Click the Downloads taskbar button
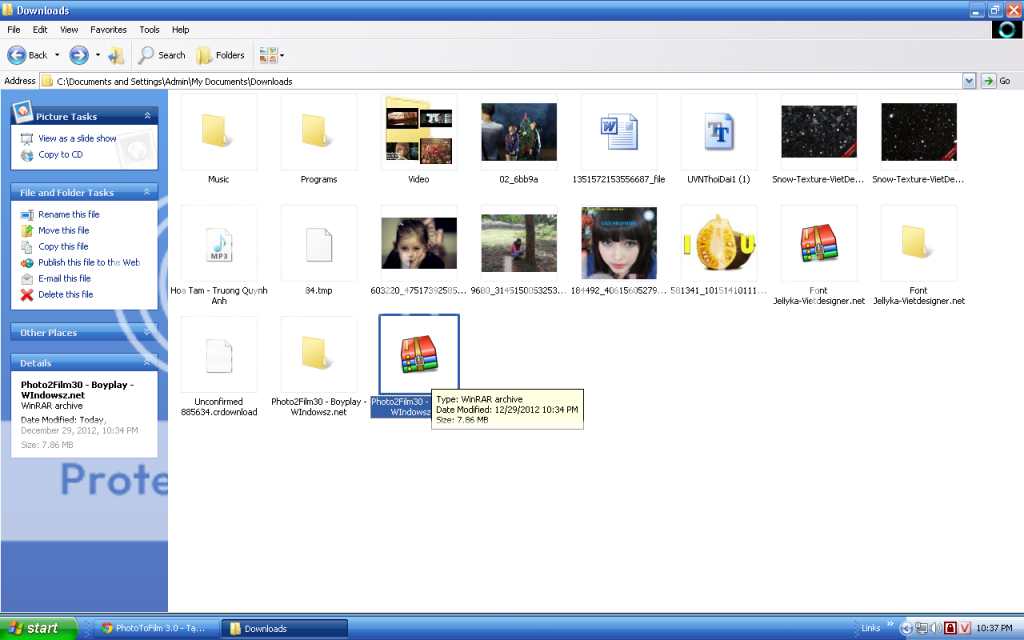This screenshot has width=1024, height=640. (x=284, y=628)
